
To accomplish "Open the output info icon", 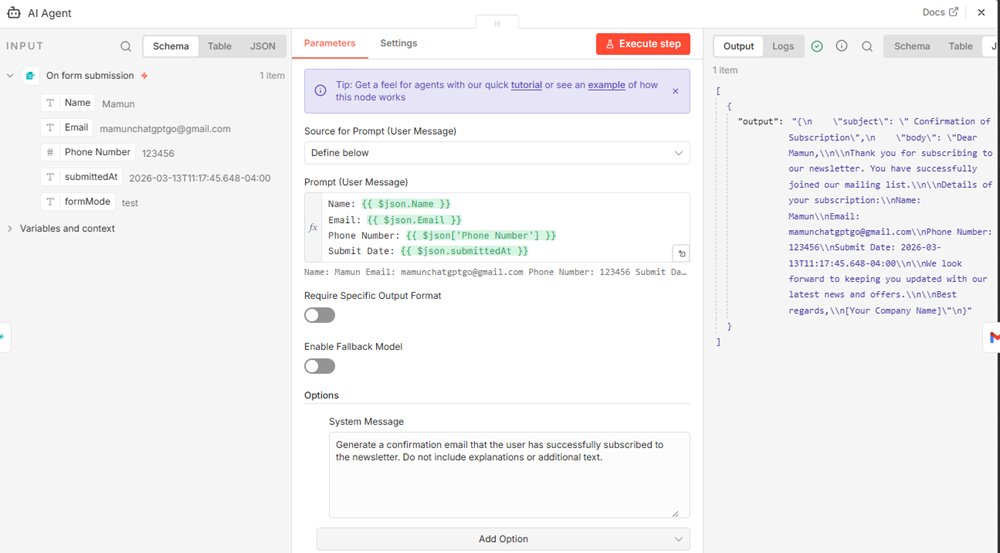I will point(841,46).
